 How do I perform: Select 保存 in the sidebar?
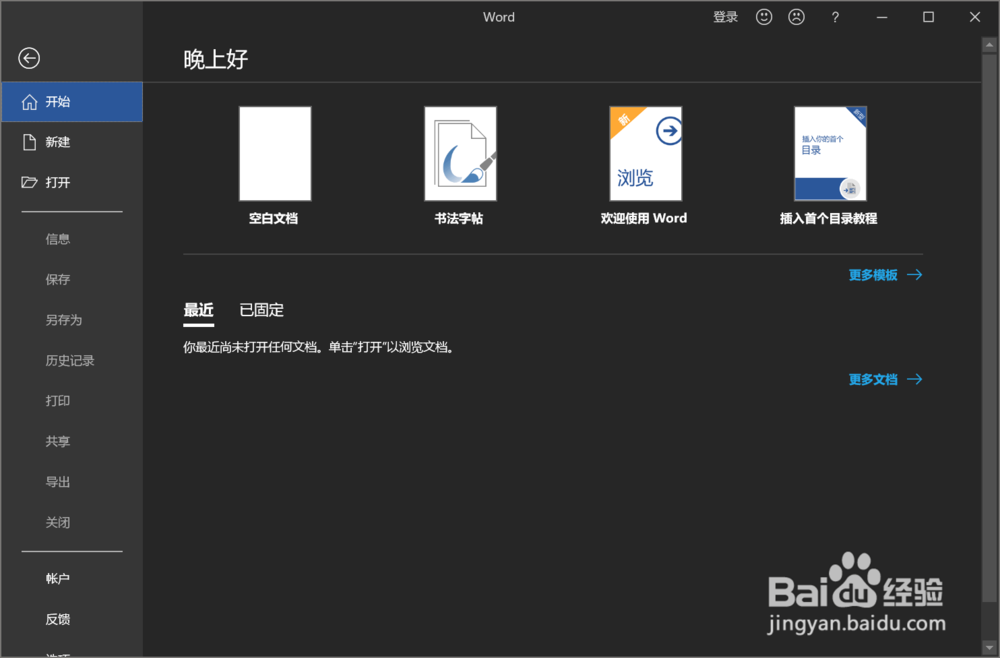(57, 279)
